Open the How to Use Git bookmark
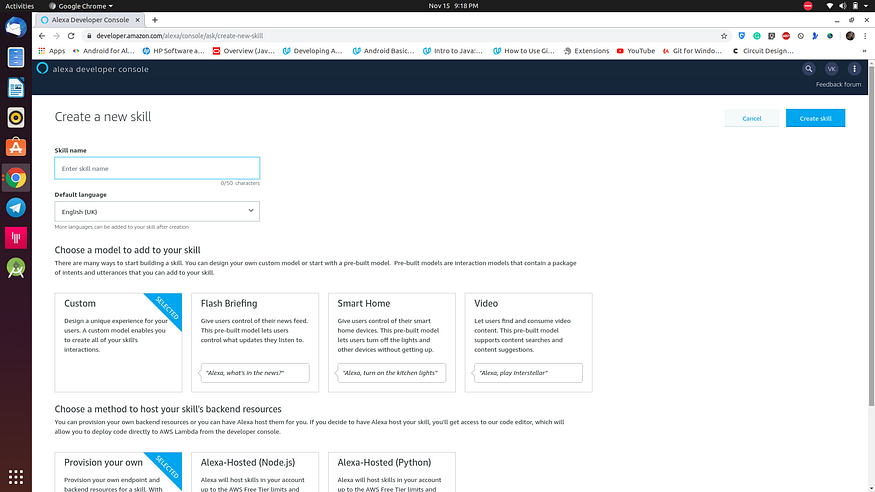Screen dimensions: 875x492 coord(524,51)
